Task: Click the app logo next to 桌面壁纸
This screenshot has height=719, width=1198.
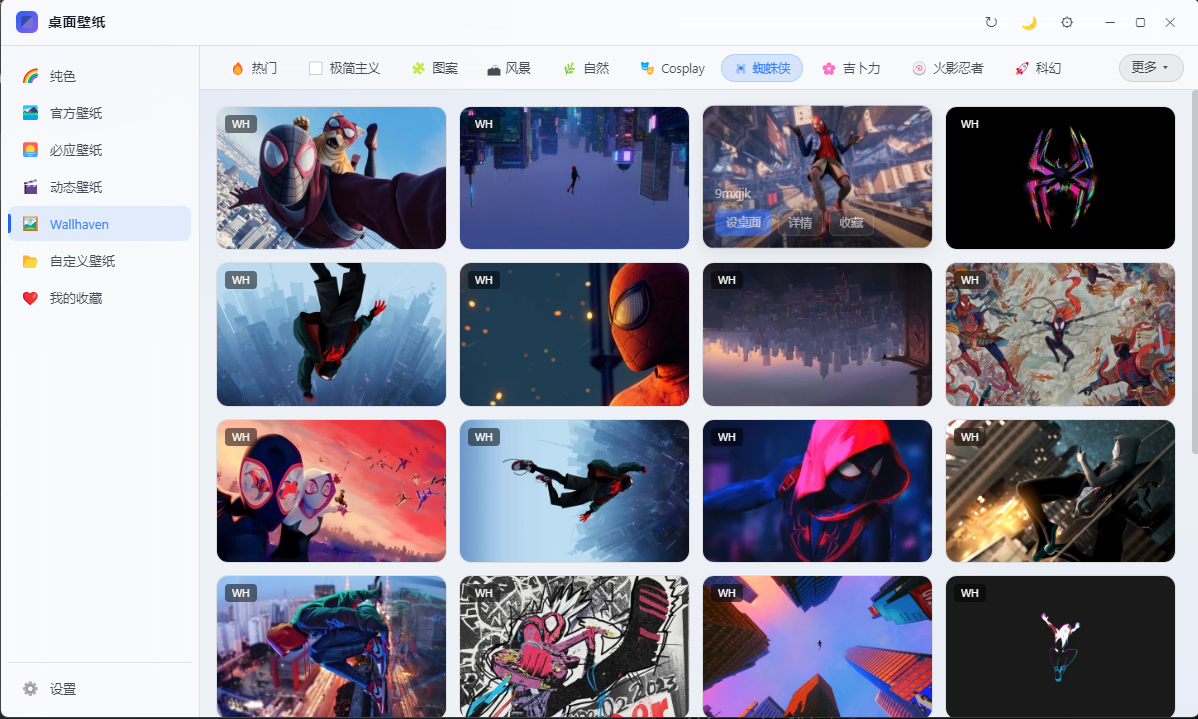Action: 27,21
